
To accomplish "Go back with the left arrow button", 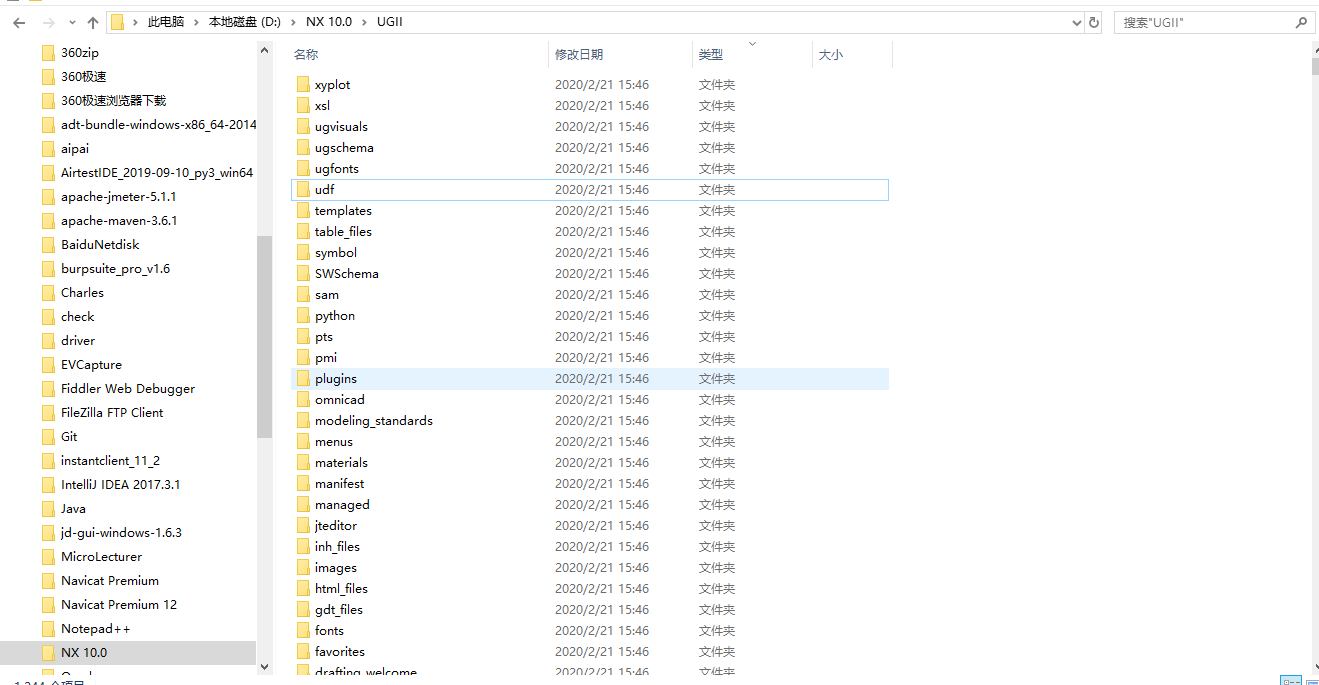I will coord(19,22).
